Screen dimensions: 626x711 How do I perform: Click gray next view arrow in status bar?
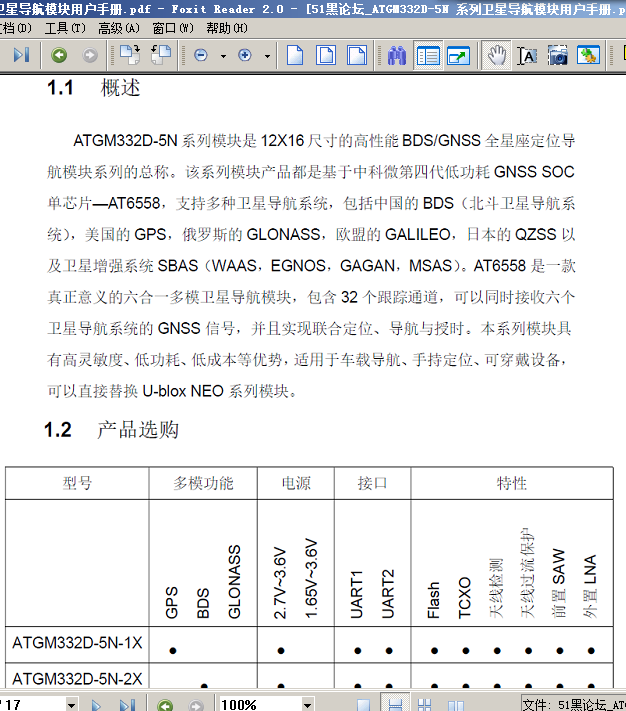tap(196, 705)
